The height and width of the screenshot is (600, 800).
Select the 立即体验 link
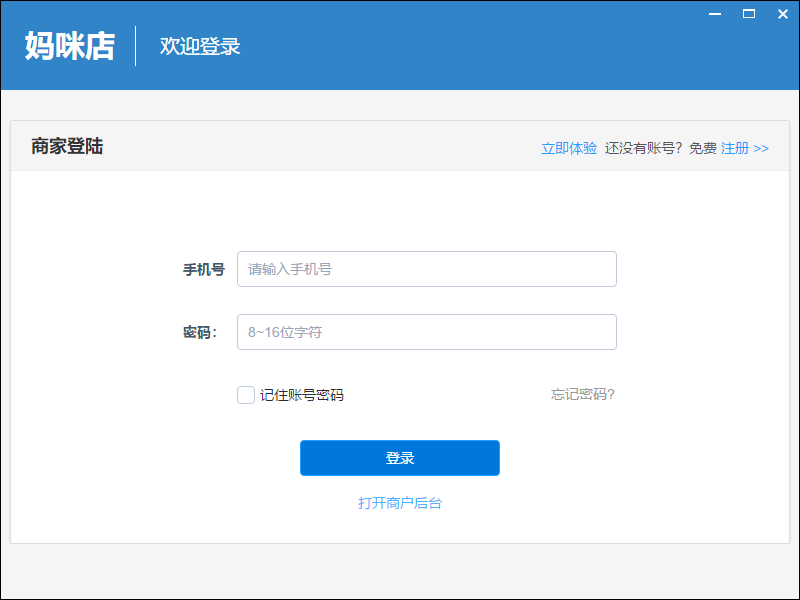(x=569, y=148)
